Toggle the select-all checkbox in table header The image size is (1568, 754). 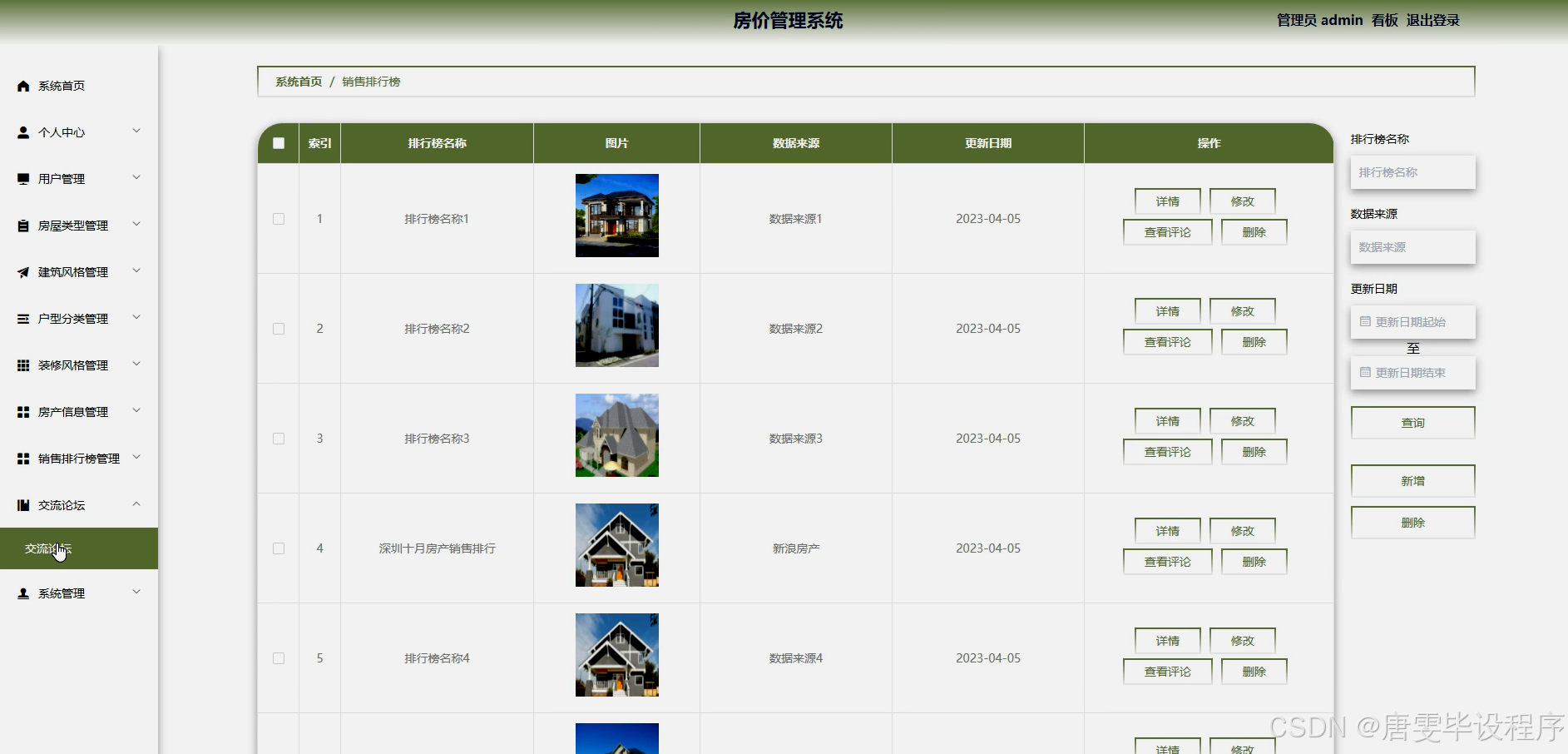(x=279, y=143)
